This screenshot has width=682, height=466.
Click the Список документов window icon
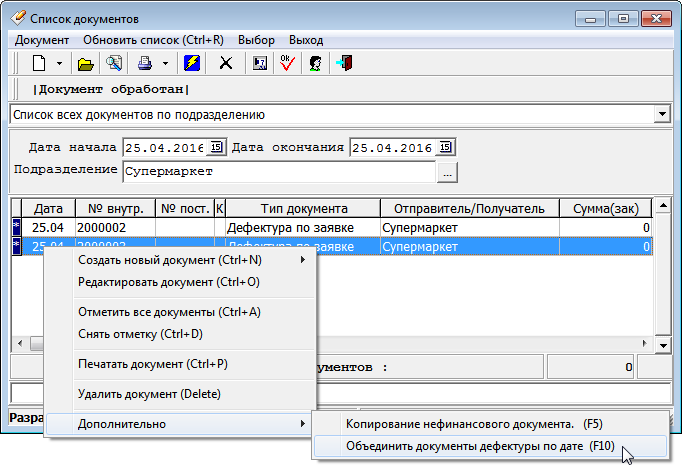pyautogui.click(x=18, y=18)
